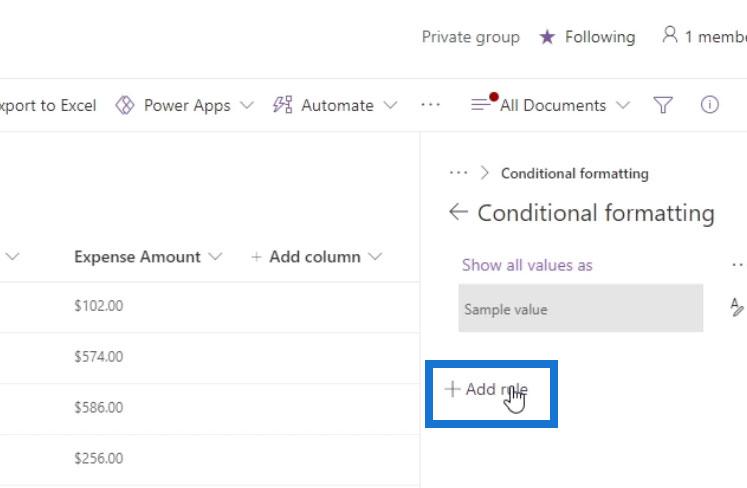This screenshot has width=747, height=488.
Task: Click the Show all values as label
Action: point(527,265)
